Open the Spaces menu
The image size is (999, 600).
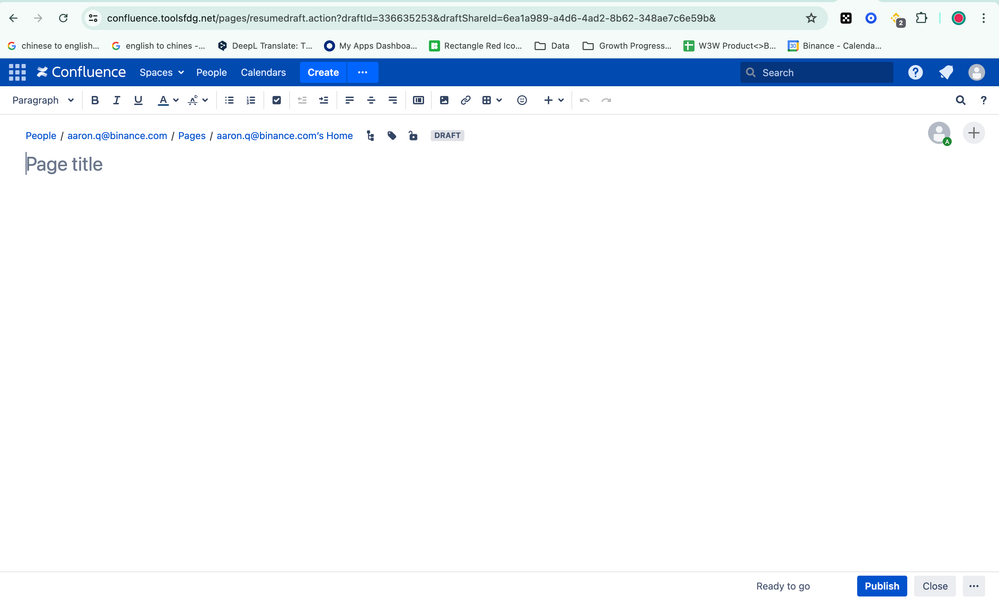[x=161, y=72]
